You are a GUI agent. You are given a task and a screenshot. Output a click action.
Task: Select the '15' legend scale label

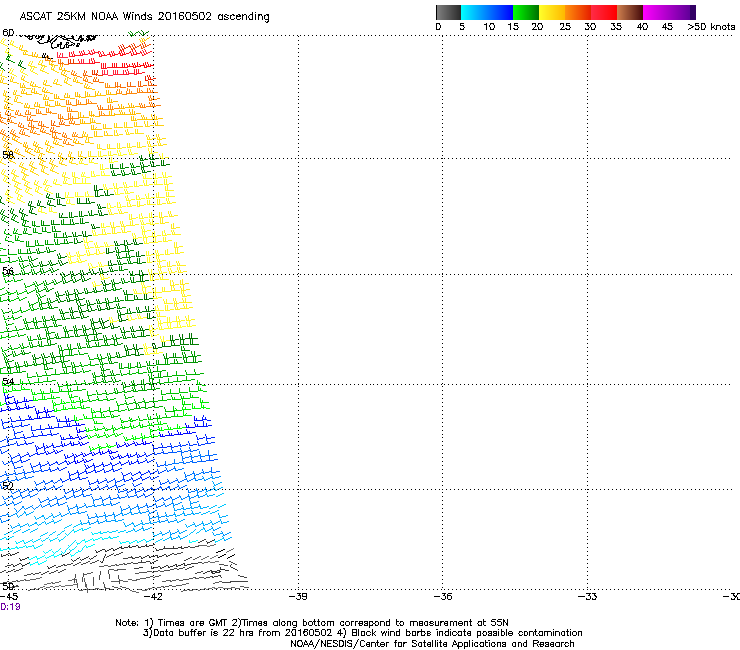tap(513, 27)
